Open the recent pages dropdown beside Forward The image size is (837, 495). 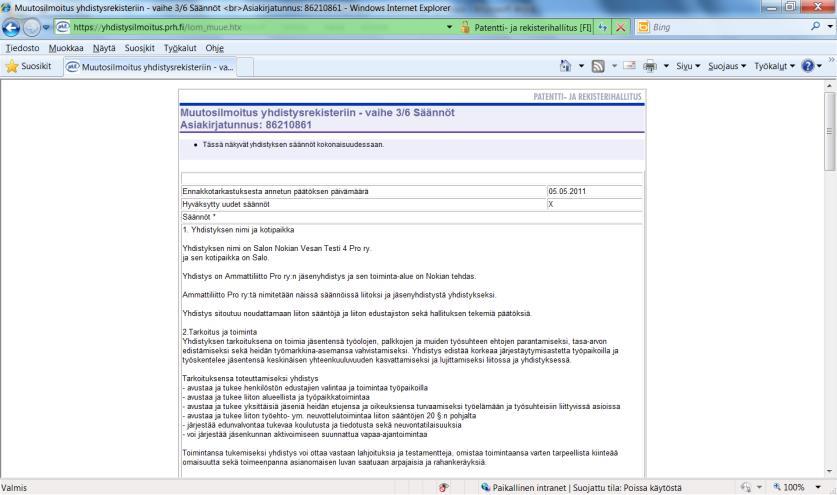[46, 27]
